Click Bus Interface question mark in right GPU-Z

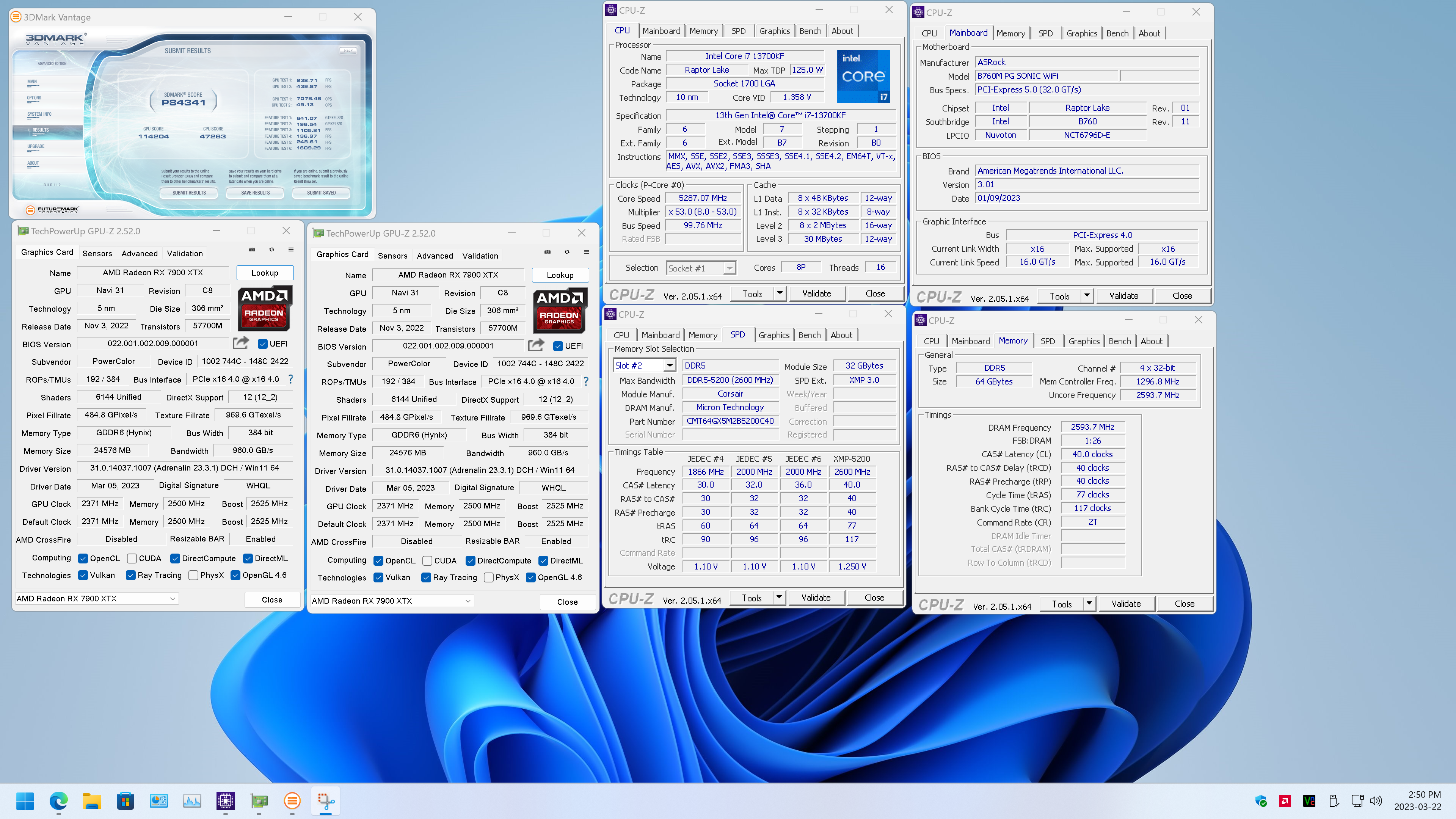(x=585, y=381)
